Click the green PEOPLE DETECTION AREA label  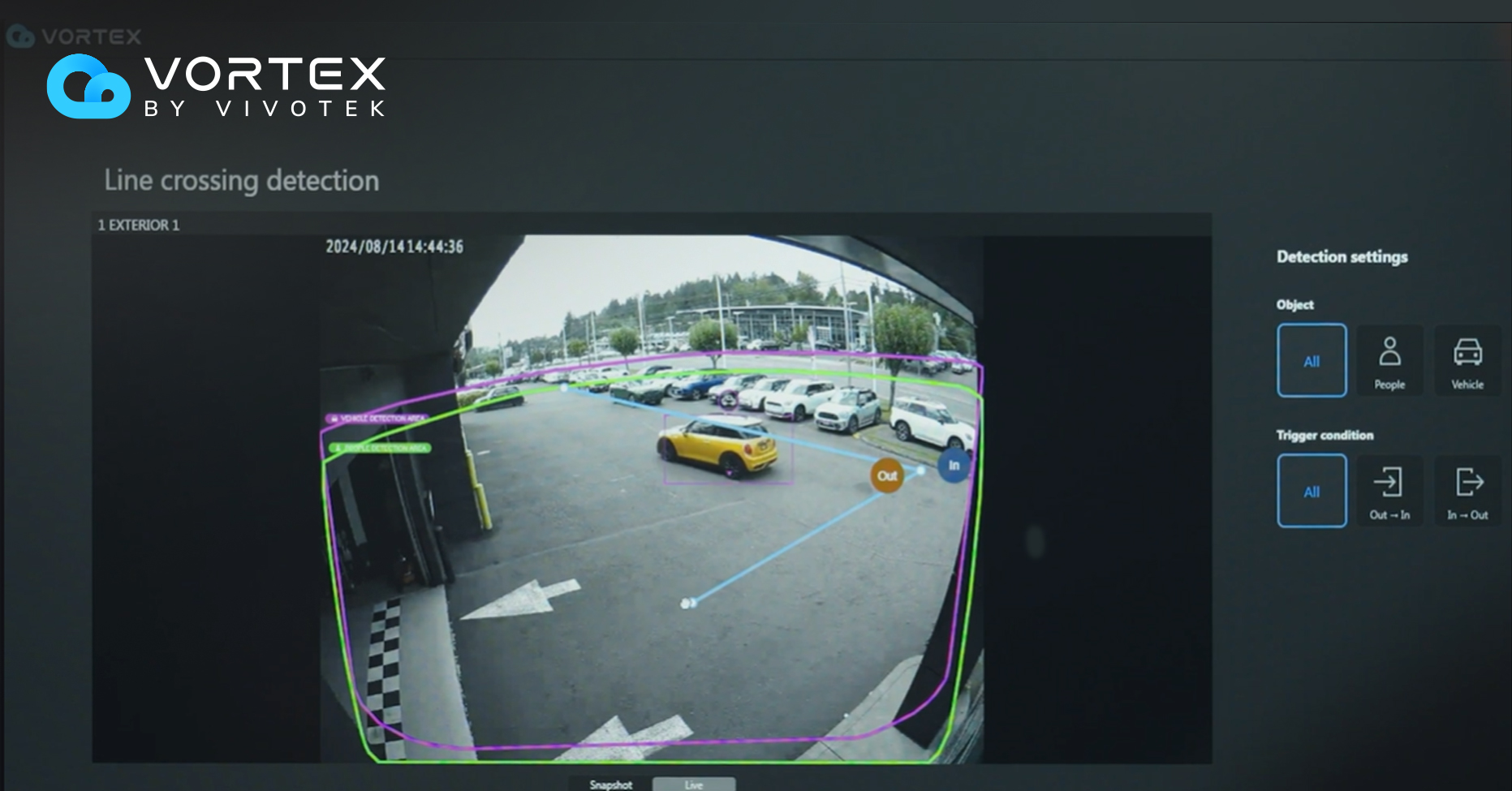pos(381,448)
